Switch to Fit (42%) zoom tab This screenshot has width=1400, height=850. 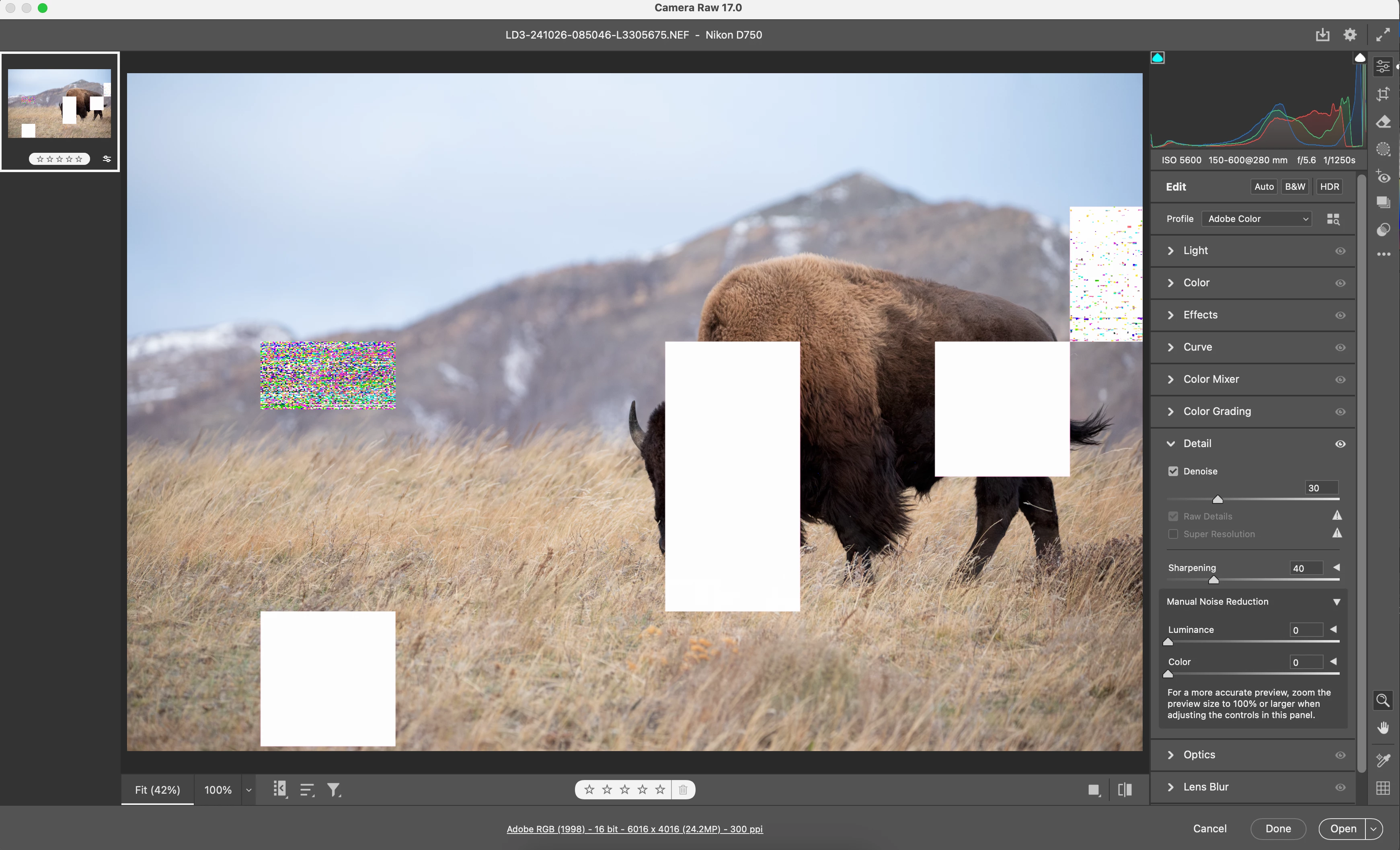(x=157, y=790)
